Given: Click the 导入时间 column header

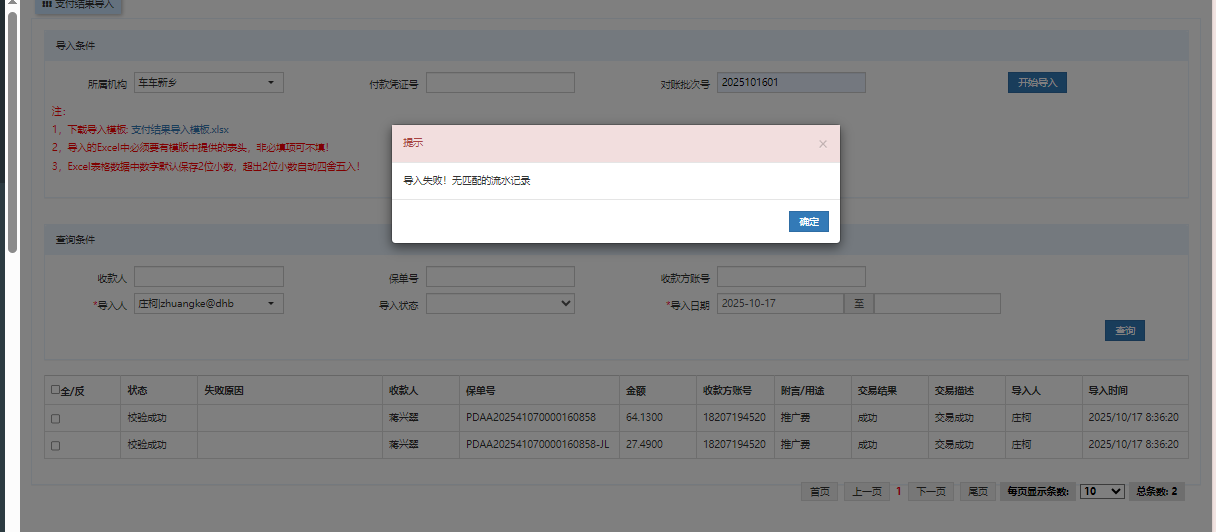Looking at the screenshot, I should coord(1135,390).
